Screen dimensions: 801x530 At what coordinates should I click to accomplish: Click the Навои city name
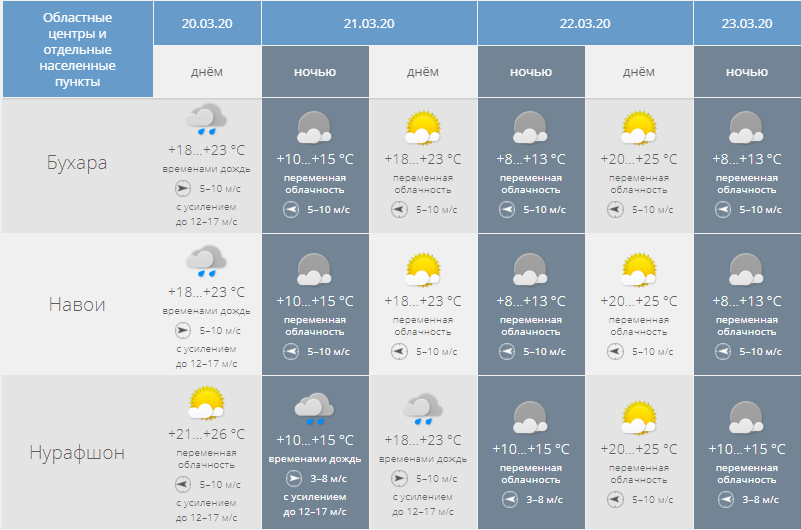pyautogui.click(x=77, y=305)
